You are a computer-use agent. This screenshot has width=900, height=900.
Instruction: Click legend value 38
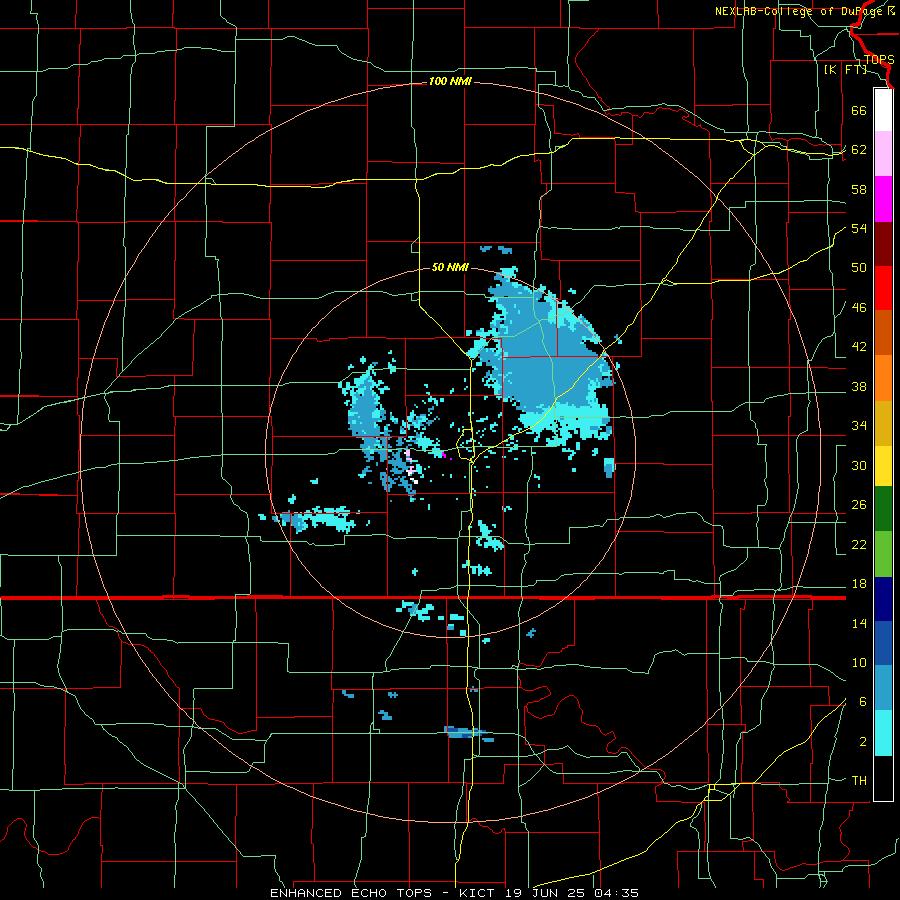tap(859, 386)
